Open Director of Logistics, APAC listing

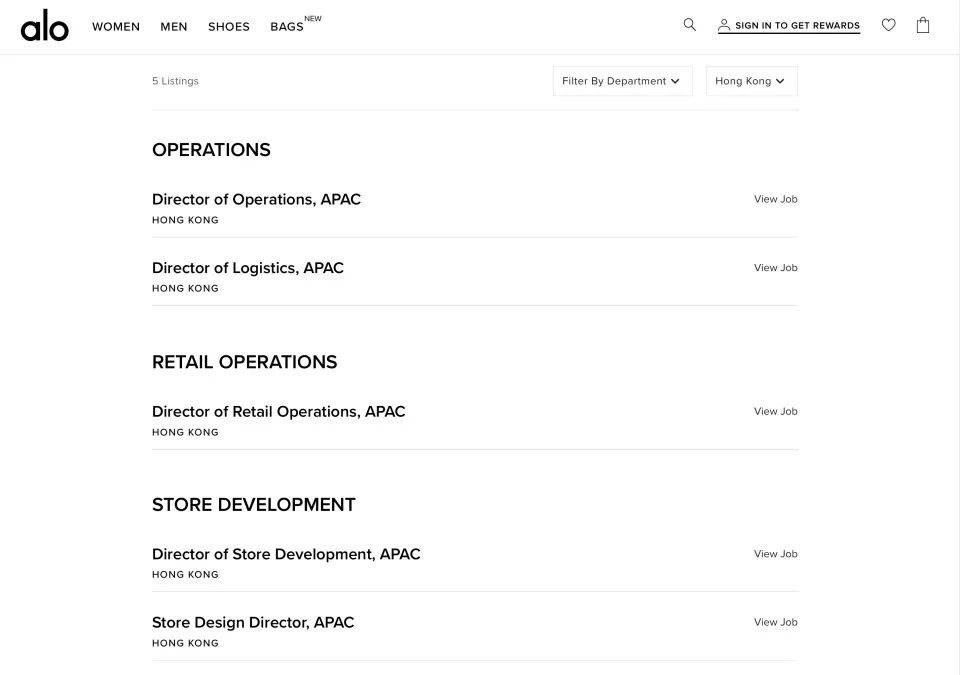[x=248, y=268]
